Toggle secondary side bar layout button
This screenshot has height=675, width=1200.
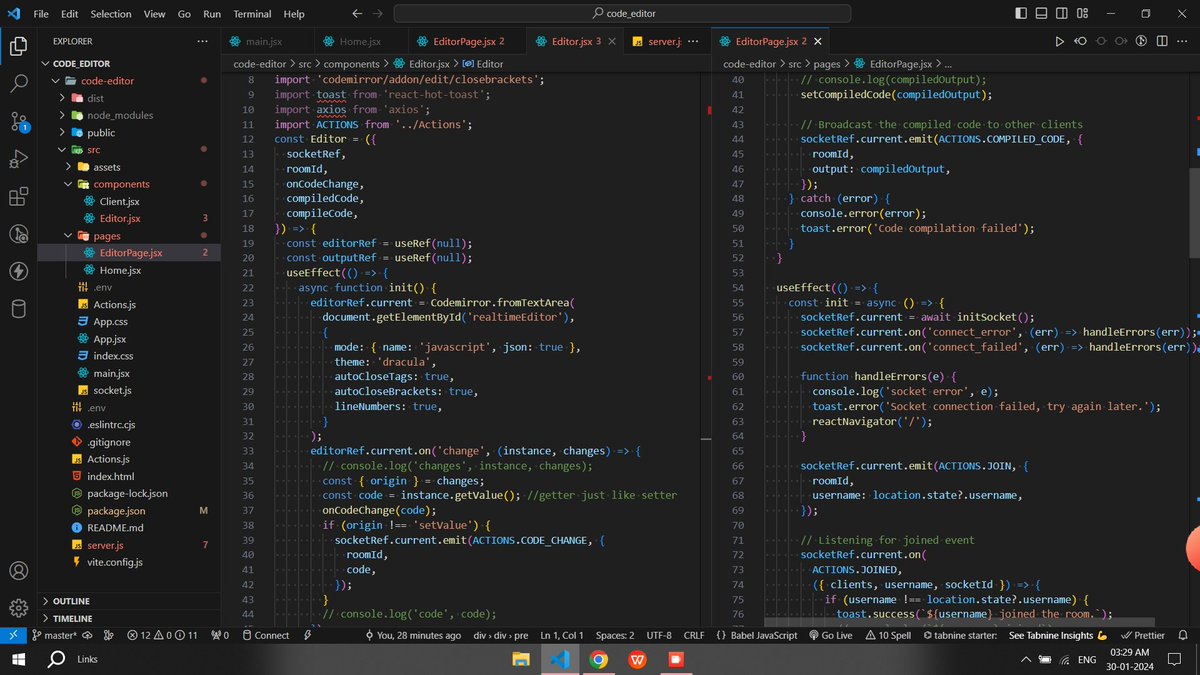[x=1062, y=14]
